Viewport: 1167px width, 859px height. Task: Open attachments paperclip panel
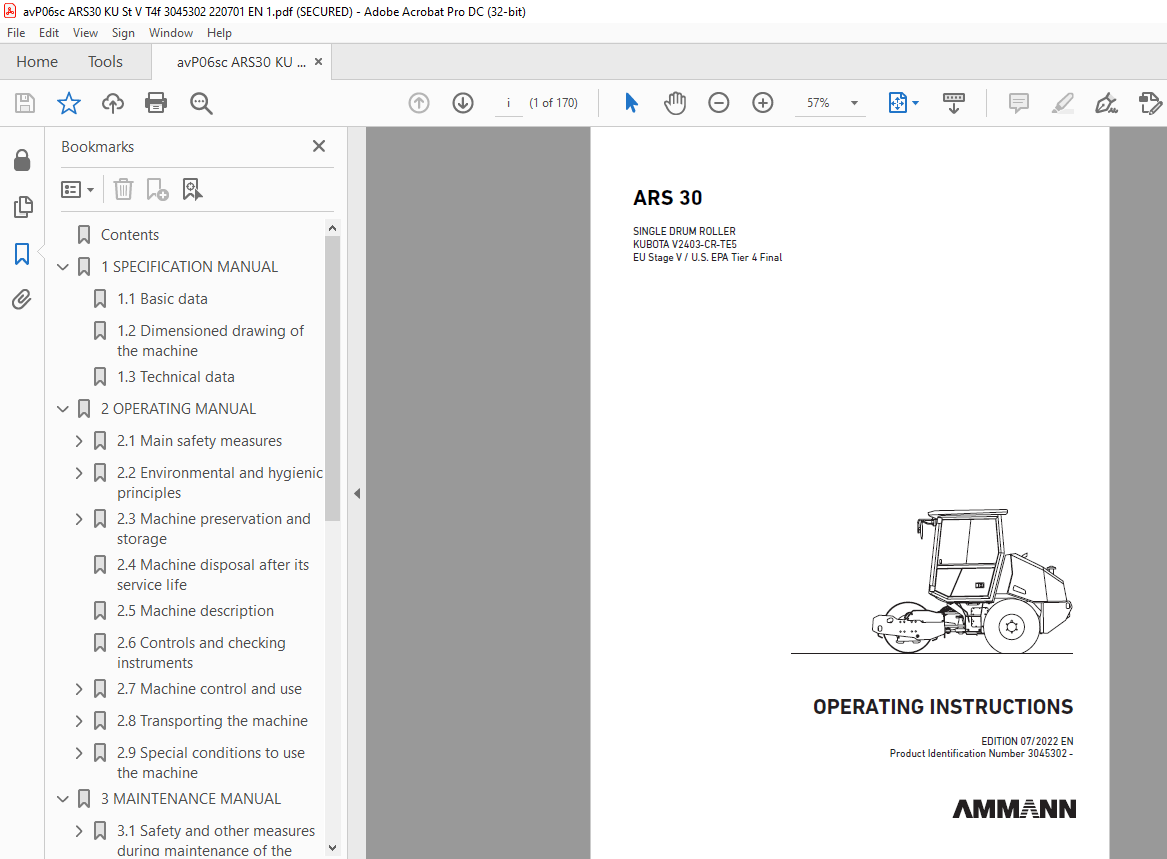point(22,300)
